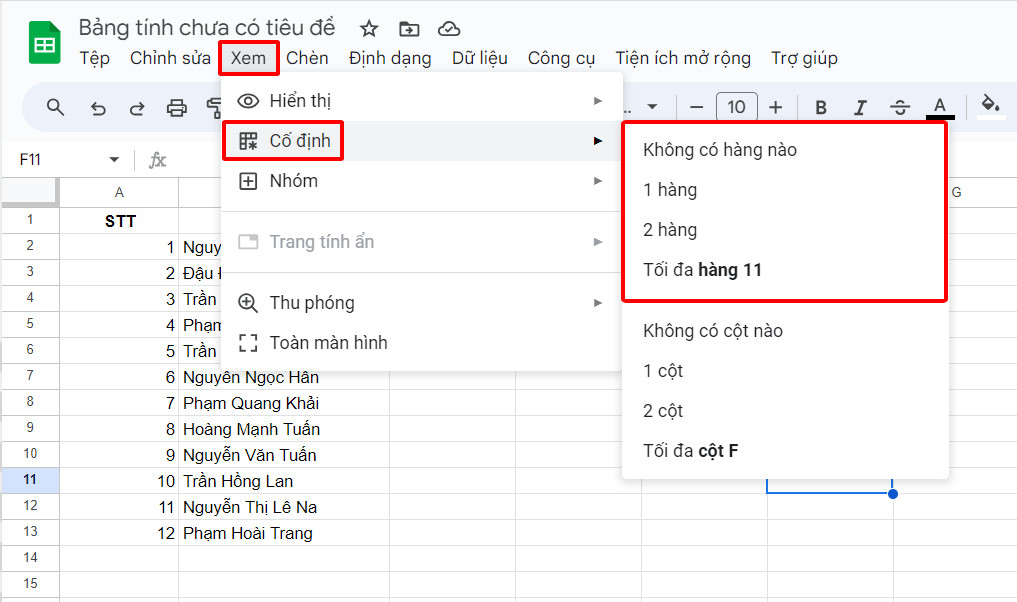The width and height of the screenshot is (1017, 602).
Task: Select the red text color swatch
Action: (x=940, y=107)
